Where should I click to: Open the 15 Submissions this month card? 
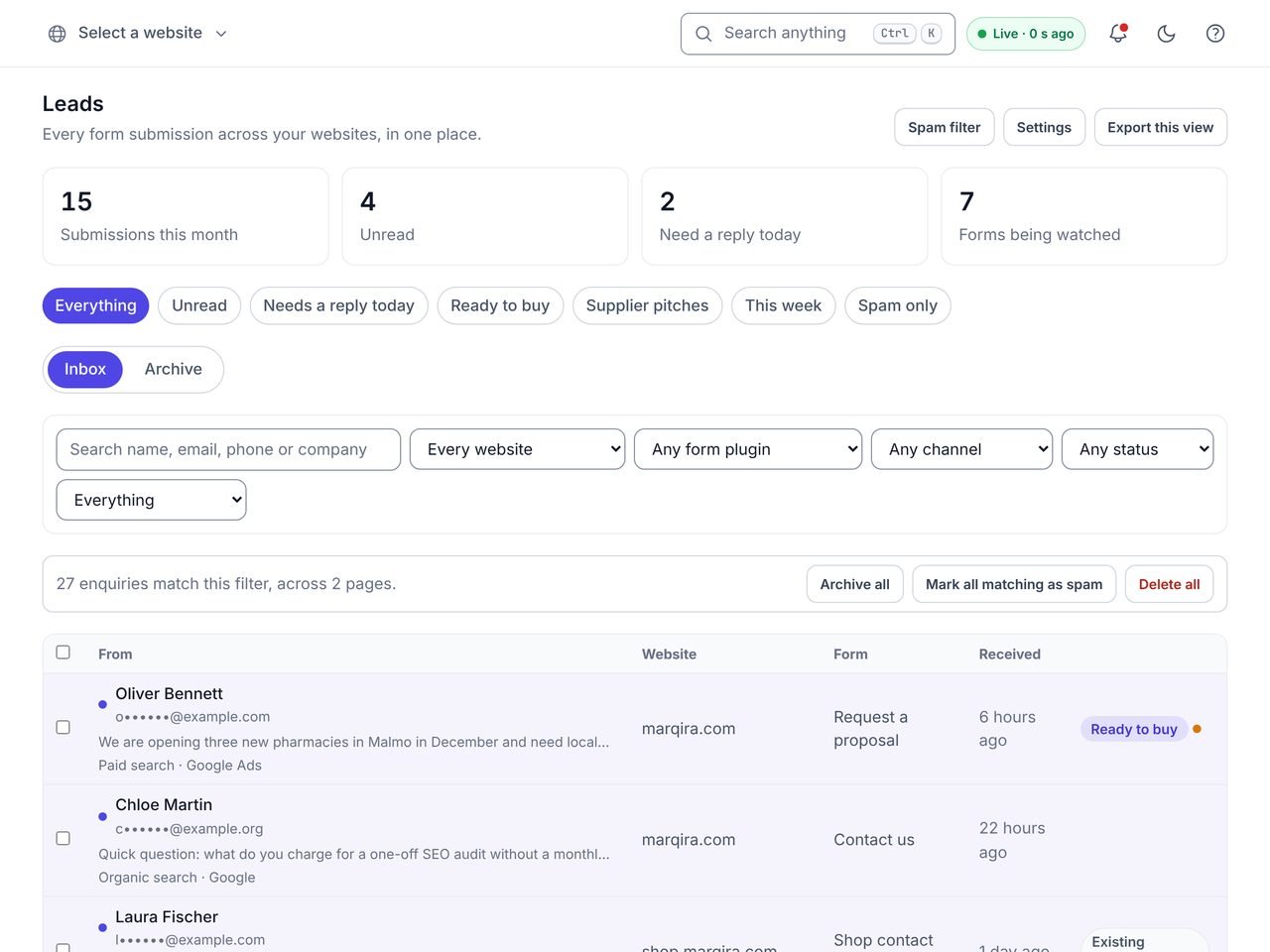(x=186, y=216)
